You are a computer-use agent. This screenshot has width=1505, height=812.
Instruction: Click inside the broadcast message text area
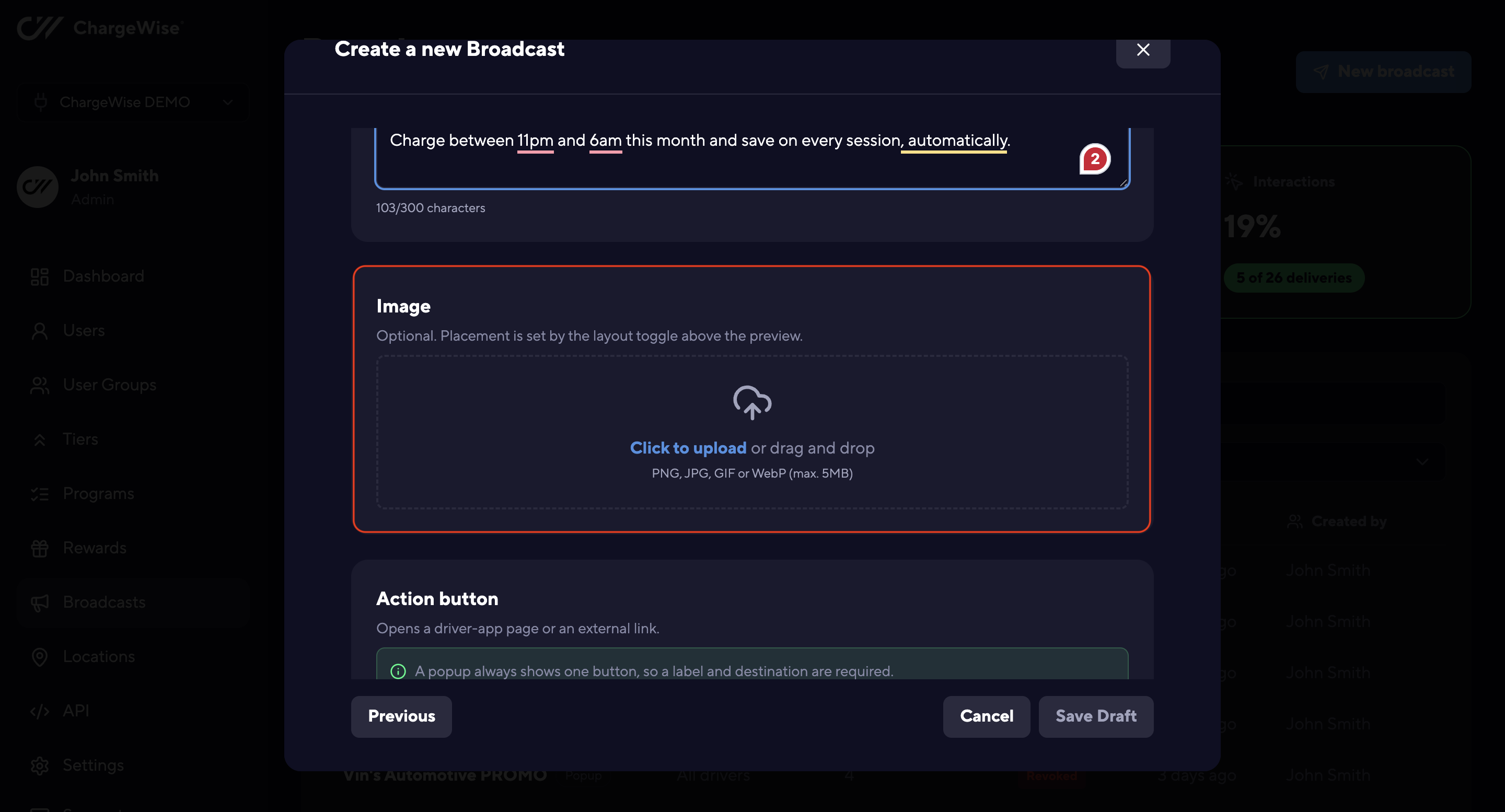click(x=752, y=157)
